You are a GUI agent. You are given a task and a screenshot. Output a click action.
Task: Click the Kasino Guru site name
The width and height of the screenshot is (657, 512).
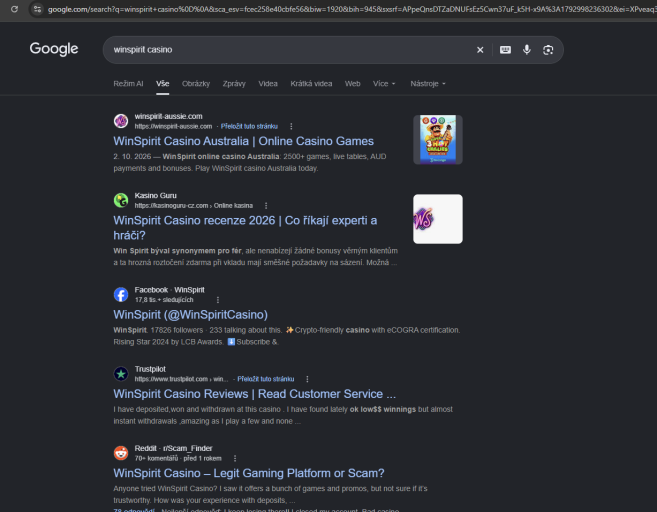pos(155,195)
